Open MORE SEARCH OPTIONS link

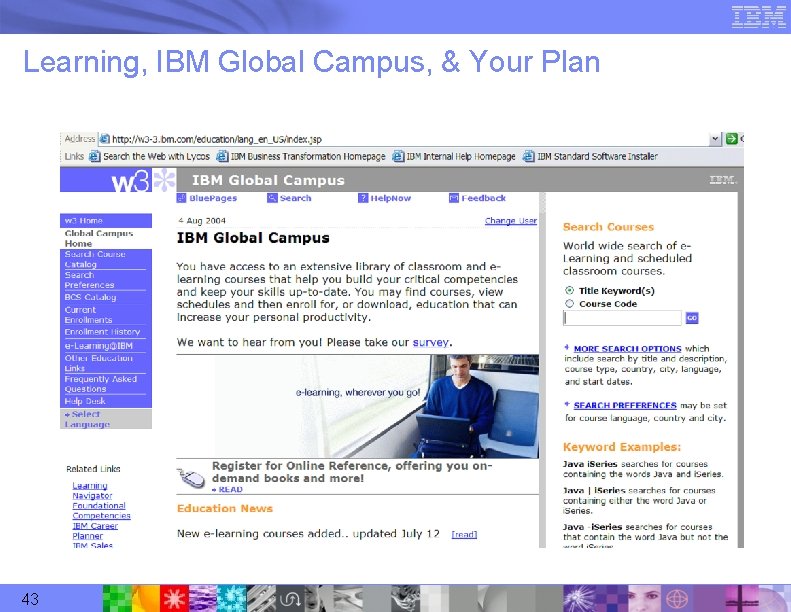point(628,349)
